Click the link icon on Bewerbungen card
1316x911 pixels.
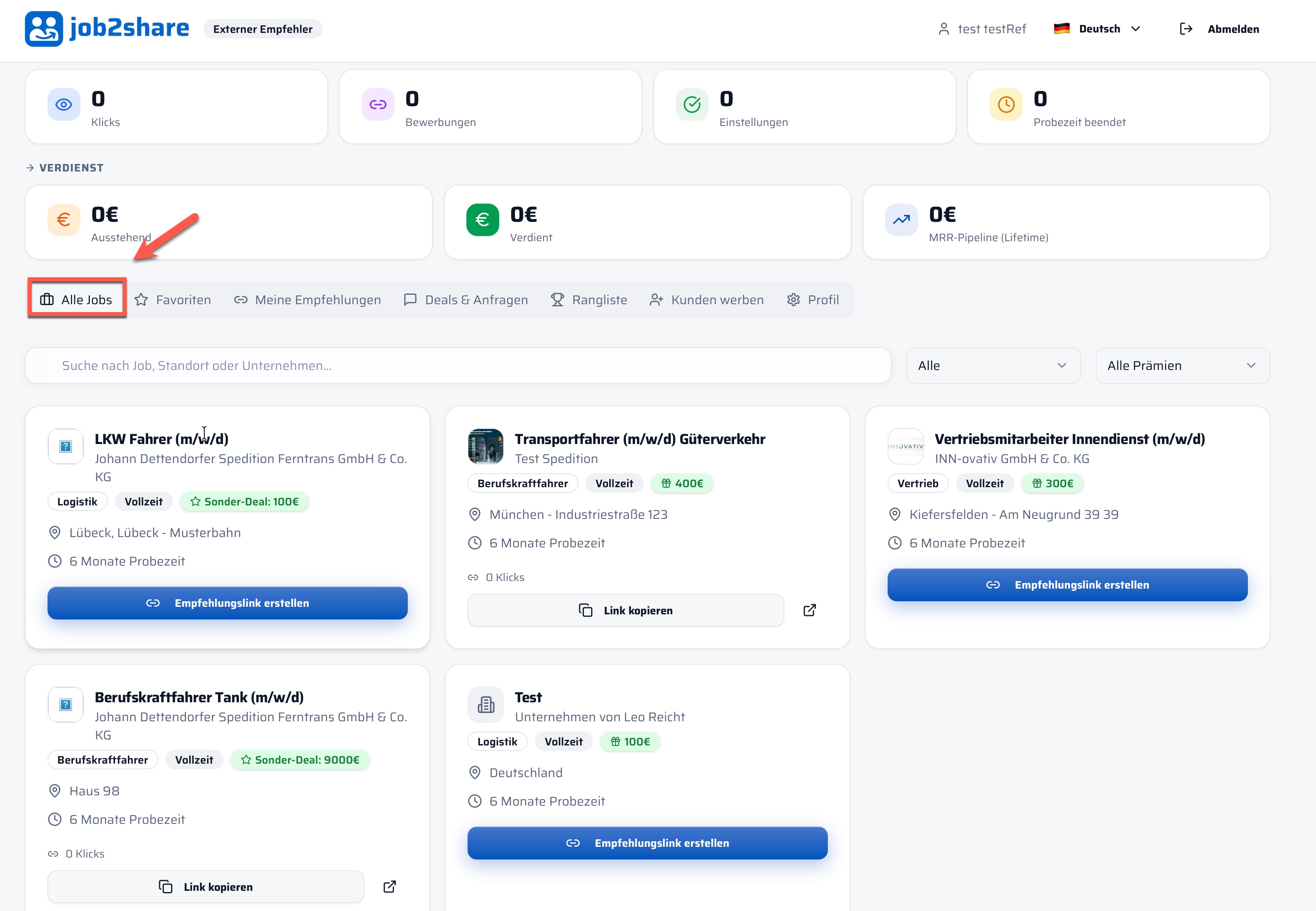(x=378, y=105)
